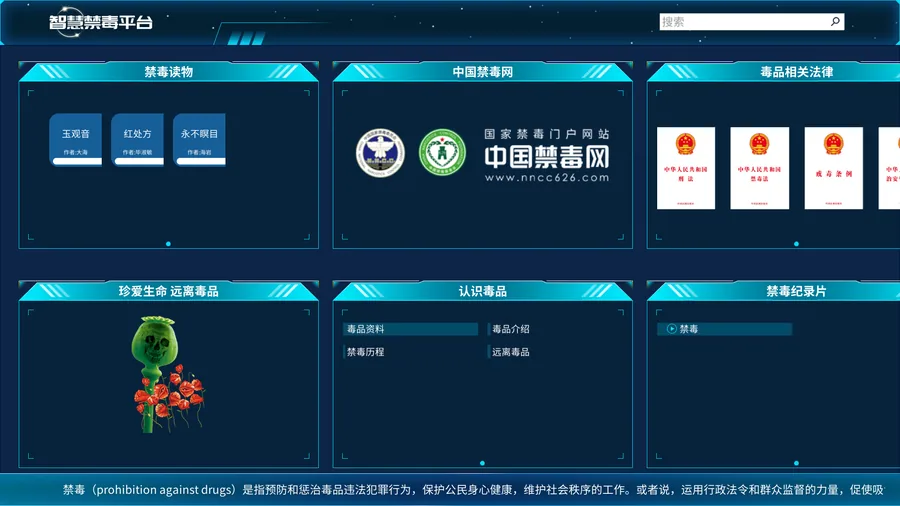
Task: Open the 戒毒条例 document
Action: 833,168
